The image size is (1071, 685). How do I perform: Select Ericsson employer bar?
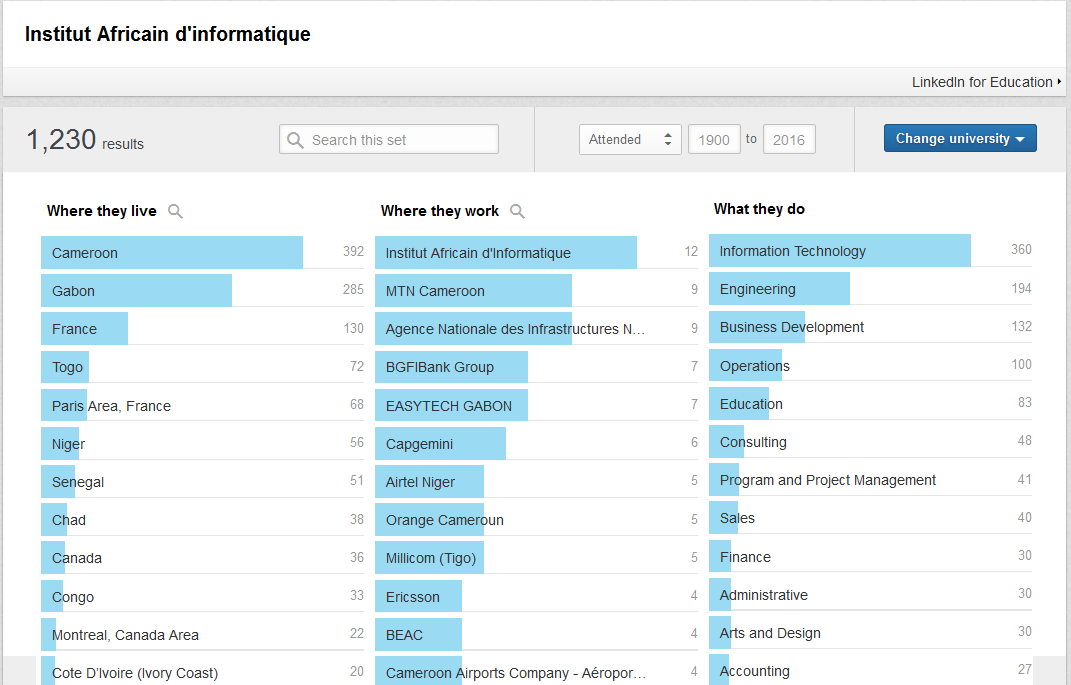point(536,597)
